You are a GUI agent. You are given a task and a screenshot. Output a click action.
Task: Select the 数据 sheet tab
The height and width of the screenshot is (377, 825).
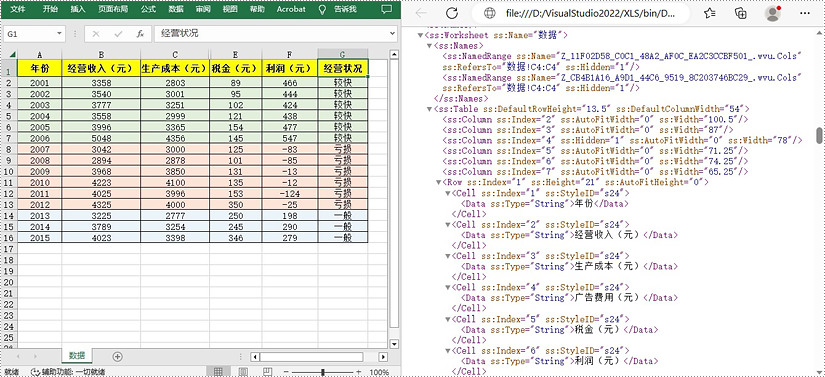click(77, 356)
